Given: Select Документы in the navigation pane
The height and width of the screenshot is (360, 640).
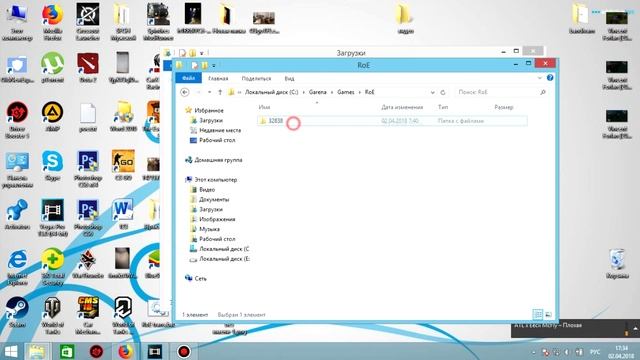Looking at the screenshot, I should pos(214,199).
